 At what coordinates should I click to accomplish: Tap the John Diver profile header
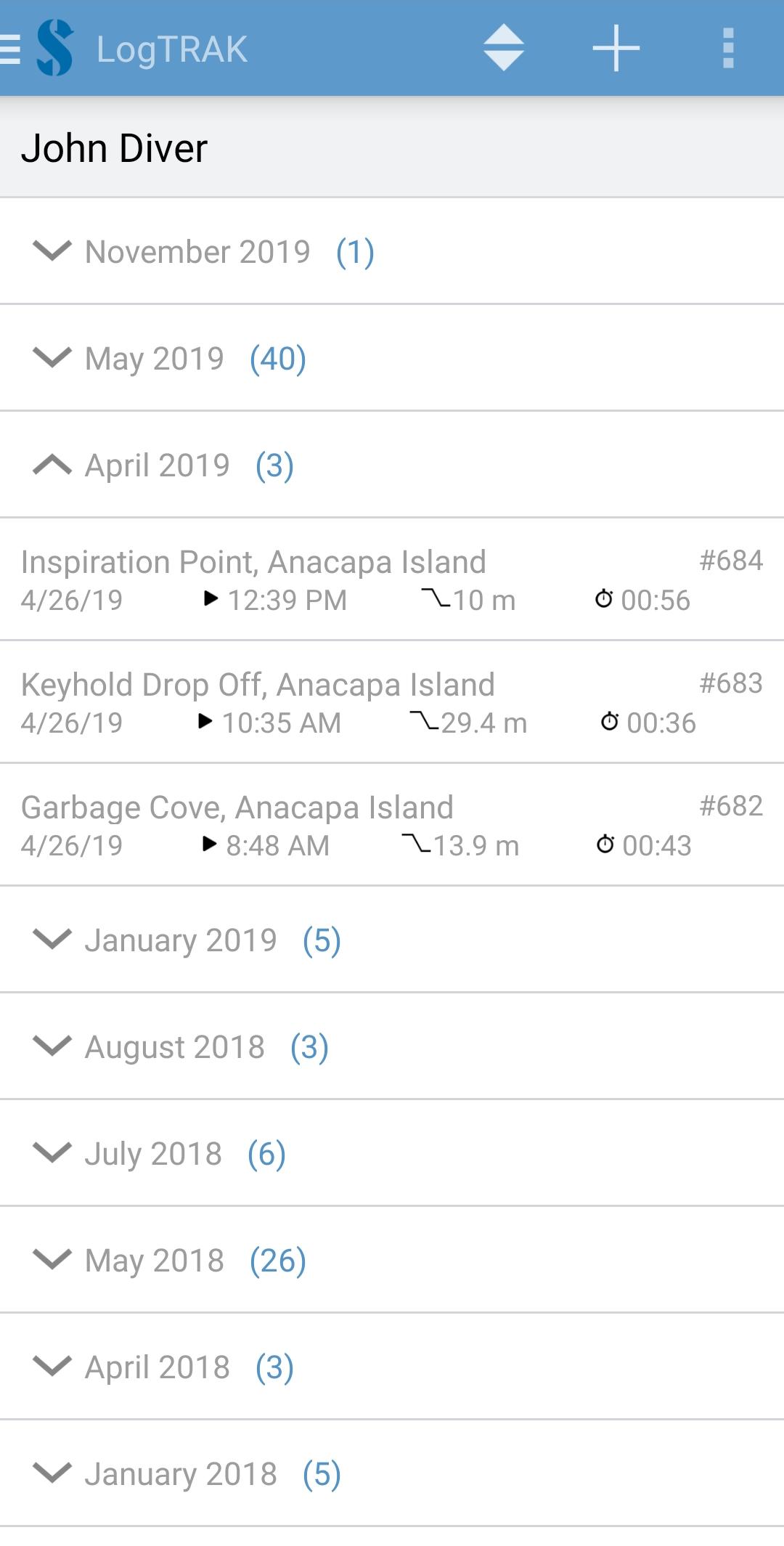[115, 148]
